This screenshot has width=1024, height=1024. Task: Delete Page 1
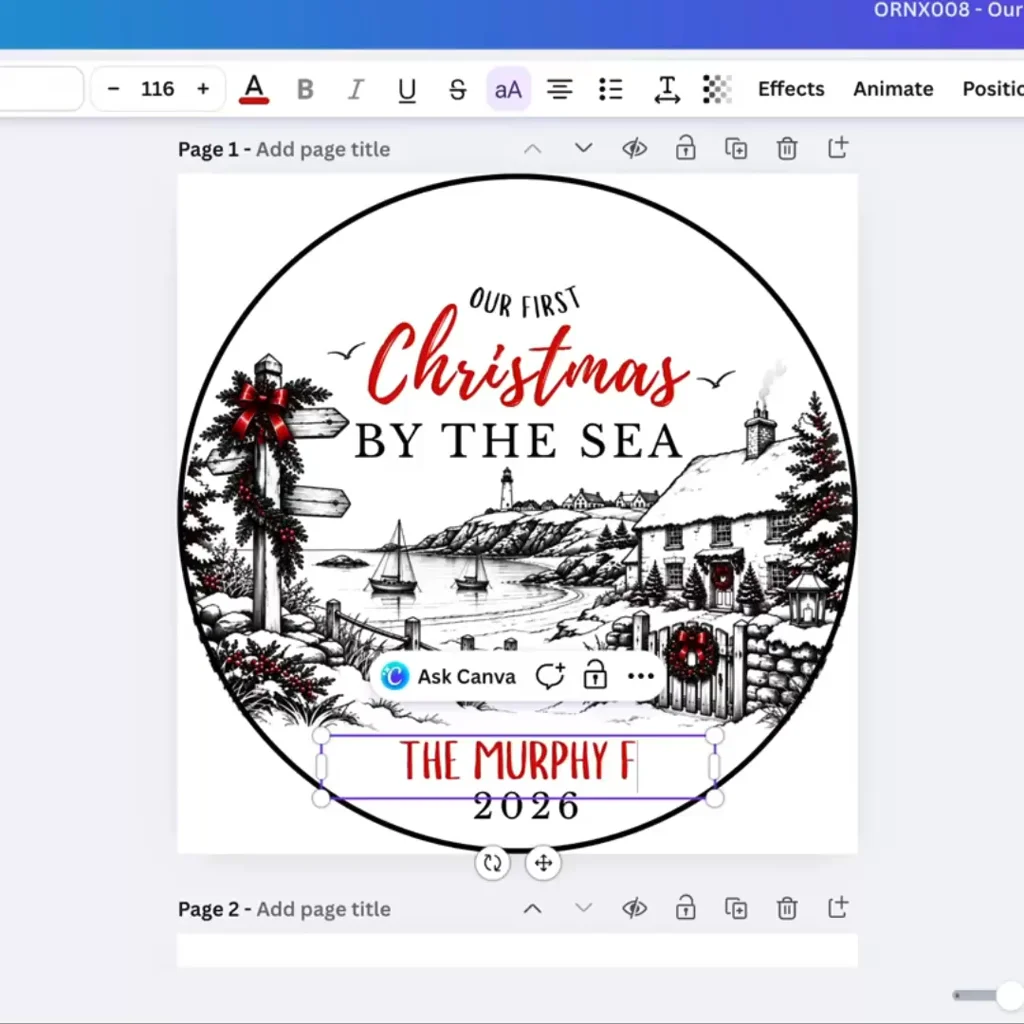pyautogui.click(x=787, y=149)
